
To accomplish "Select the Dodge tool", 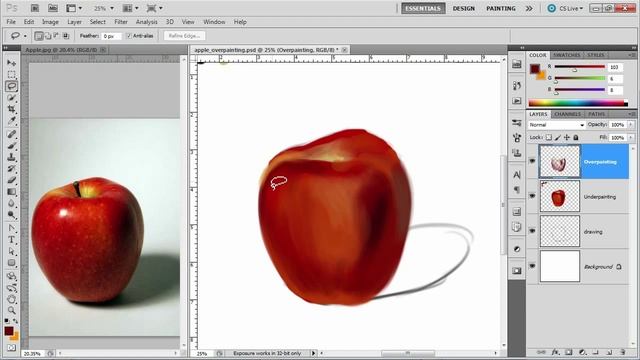I will pos(11,215).
